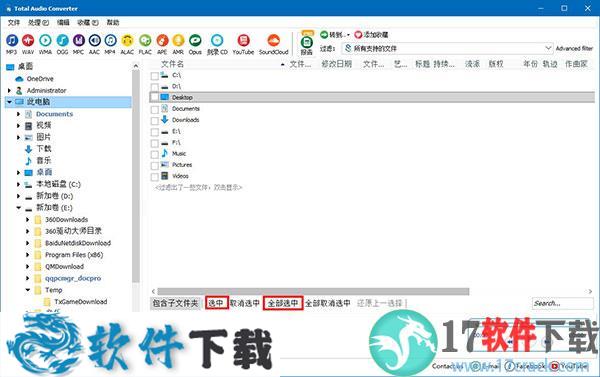
Task: Check the E:\ drive checkbox
Action: [x=154, y=132]
